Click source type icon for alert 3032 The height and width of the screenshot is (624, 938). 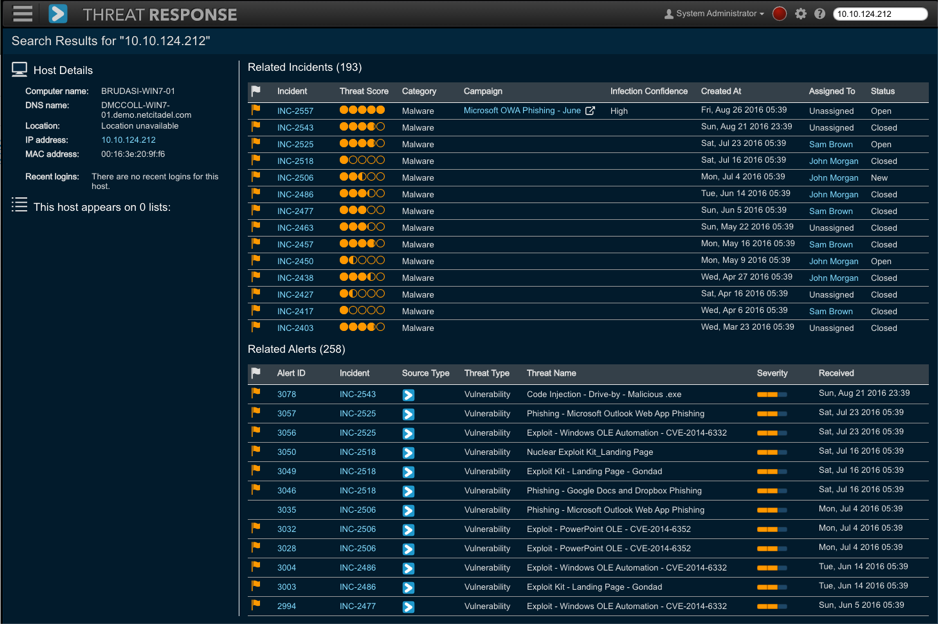[x=409, y=529]
